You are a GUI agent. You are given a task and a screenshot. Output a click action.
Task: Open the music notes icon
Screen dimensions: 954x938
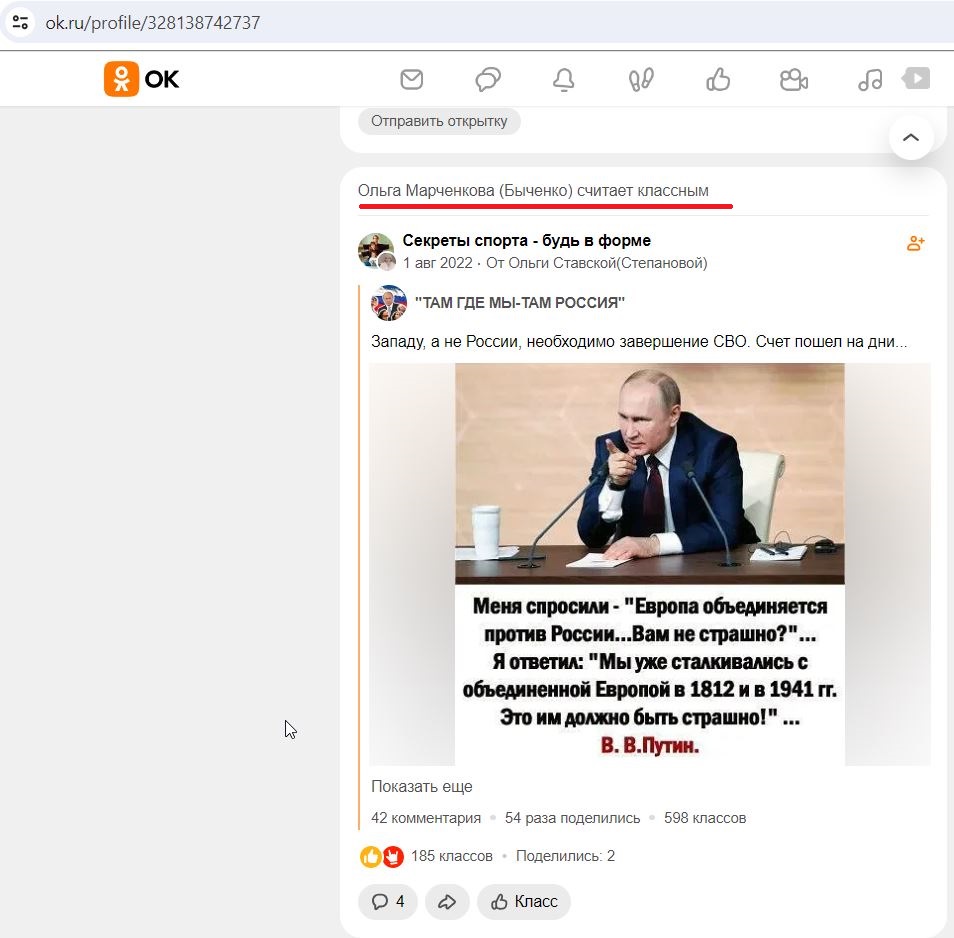(870, 80)
